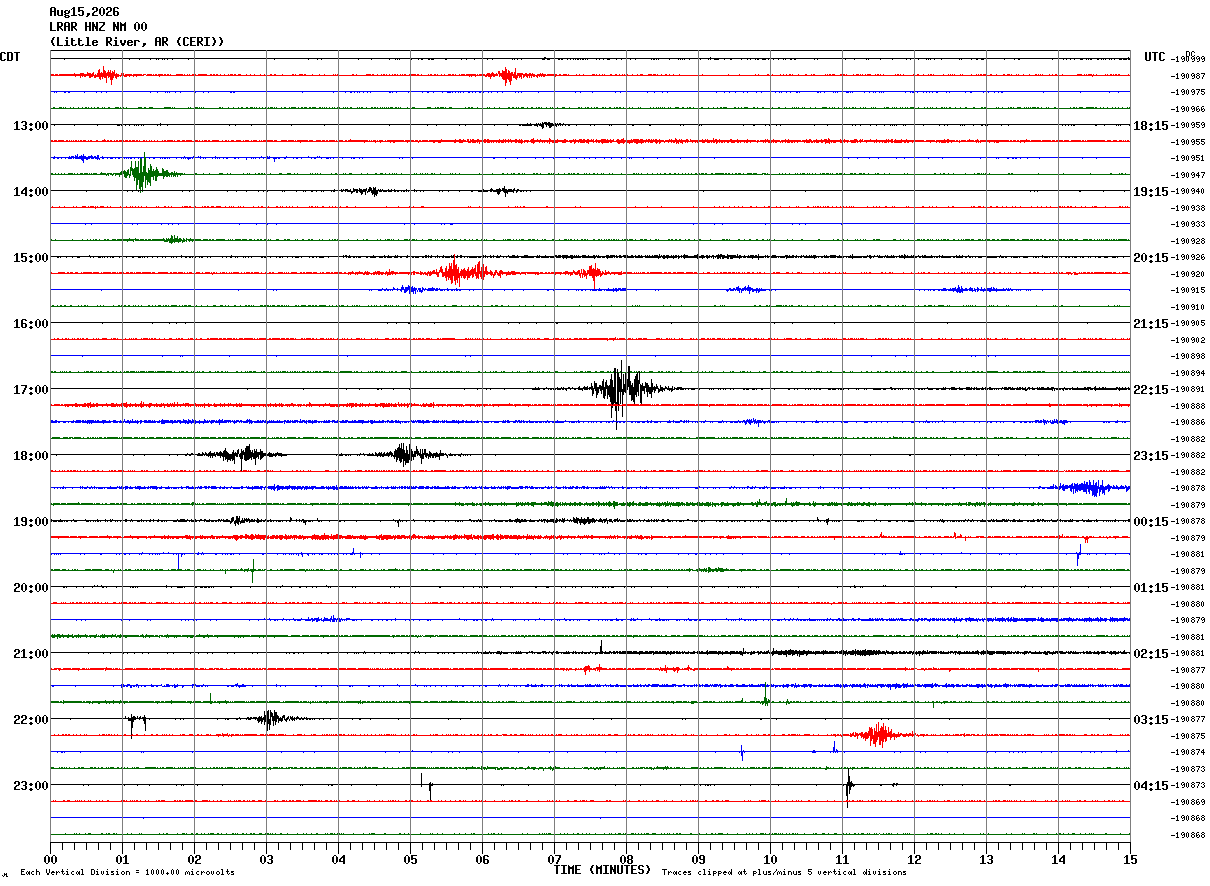This screenshot has width=1210, height=886.
Task: Click the 04:15 UTC time label
Action: [1151, 785]
